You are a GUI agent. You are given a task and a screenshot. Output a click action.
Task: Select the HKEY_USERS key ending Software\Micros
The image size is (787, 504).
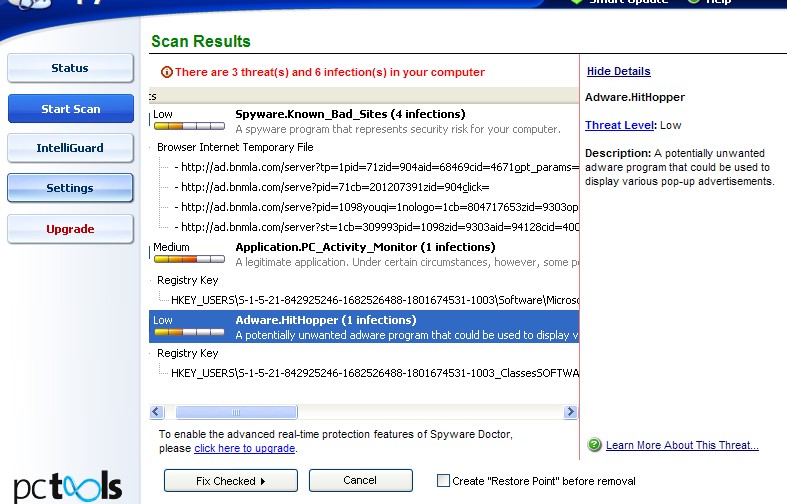(x=375, y=300)
